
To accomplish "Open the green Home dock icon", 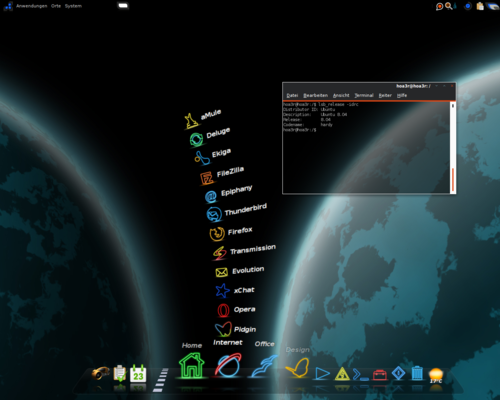I will coord(192,365).
